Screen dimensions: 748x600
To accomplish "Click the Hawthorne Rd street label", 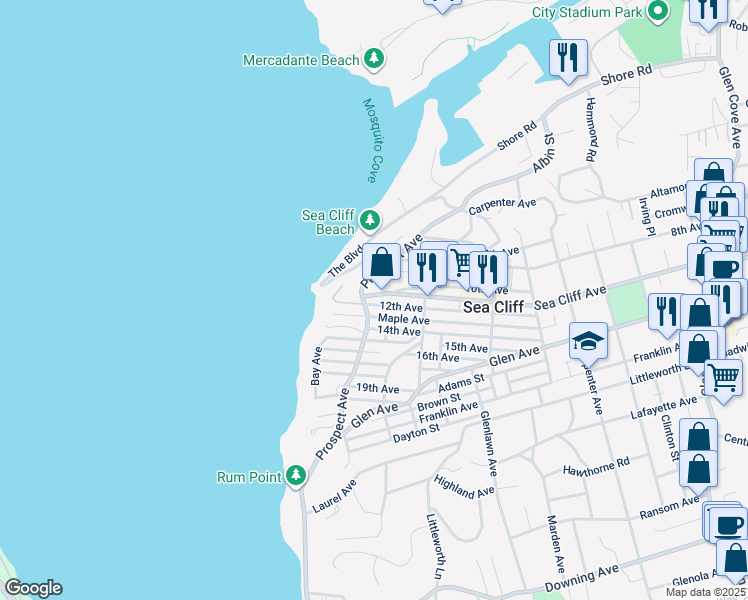I will (596, 467).
